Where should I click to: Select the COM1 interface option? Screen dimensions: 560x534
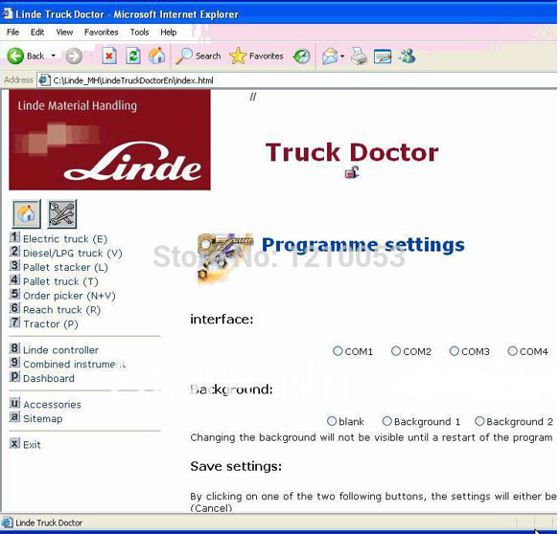click(x=338, y=351)
